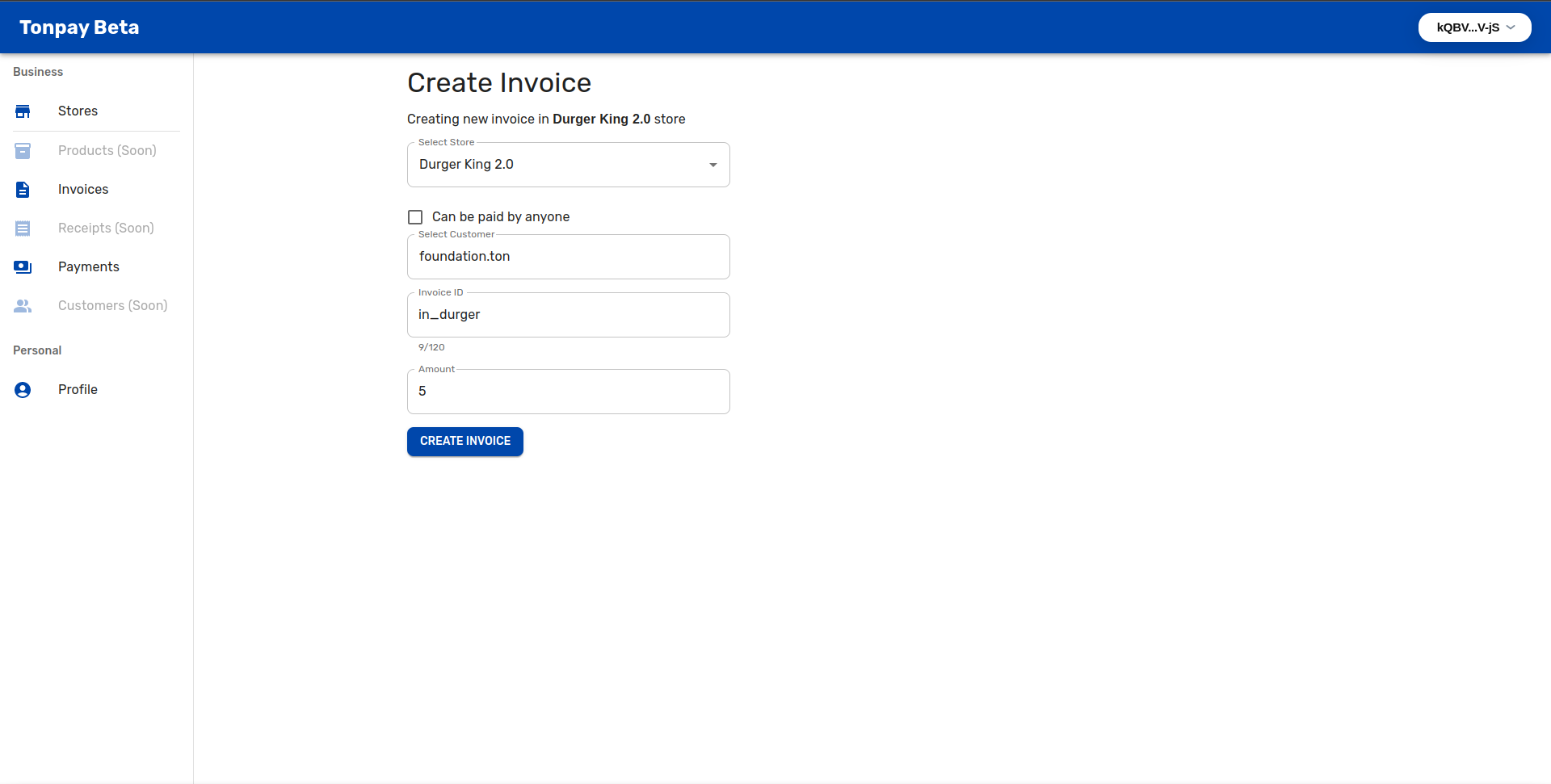Click the wallet dropdown chevron
1551x784 pixels.
pyautogui.click(x=1511, y=27)
